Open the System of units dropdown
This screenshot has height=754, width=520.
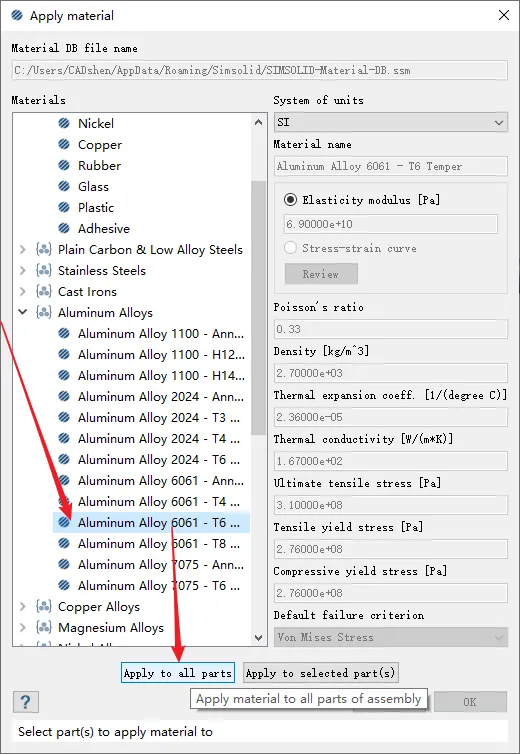click(391, 123)
